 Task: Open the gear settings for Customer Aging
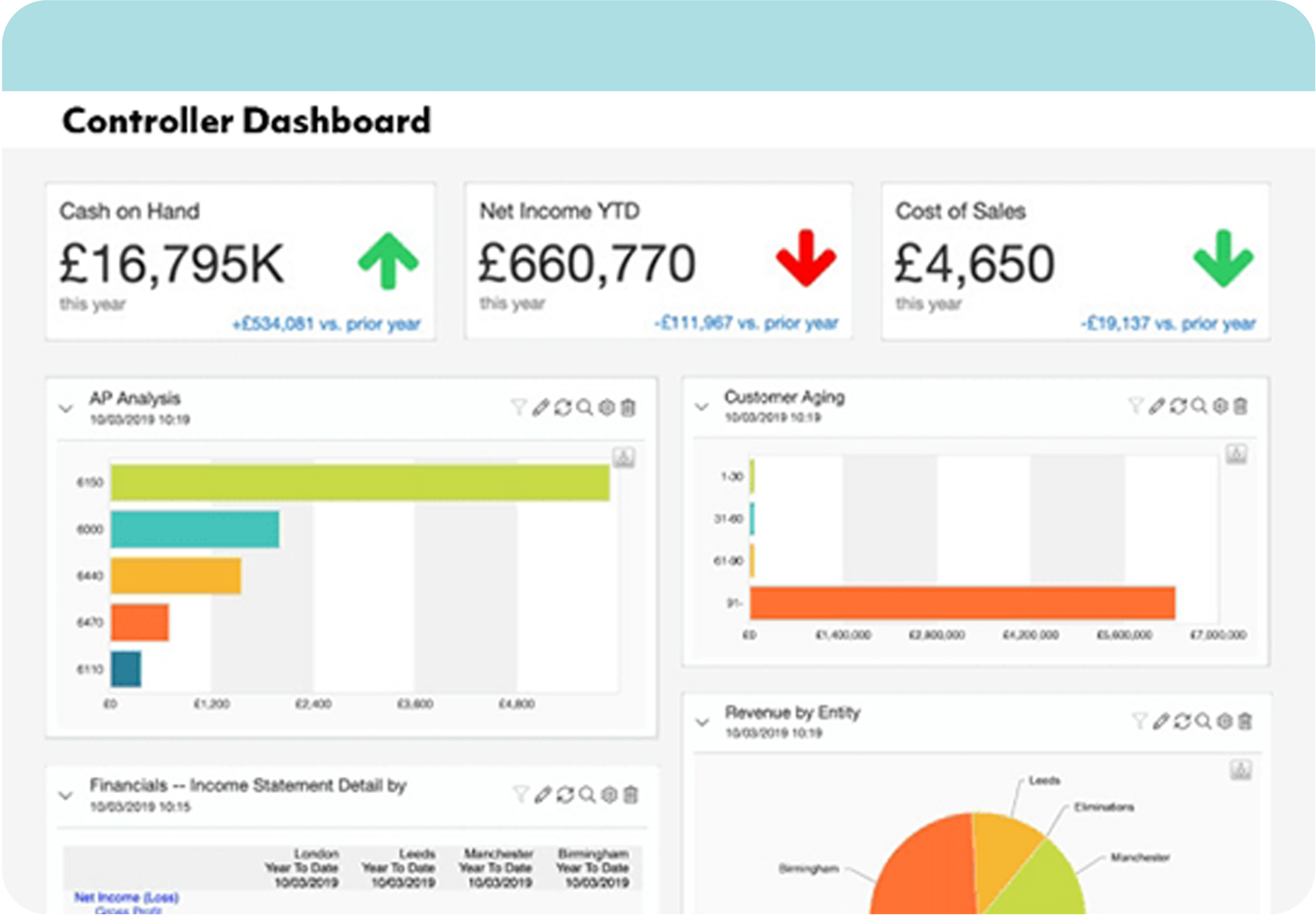1220,405
